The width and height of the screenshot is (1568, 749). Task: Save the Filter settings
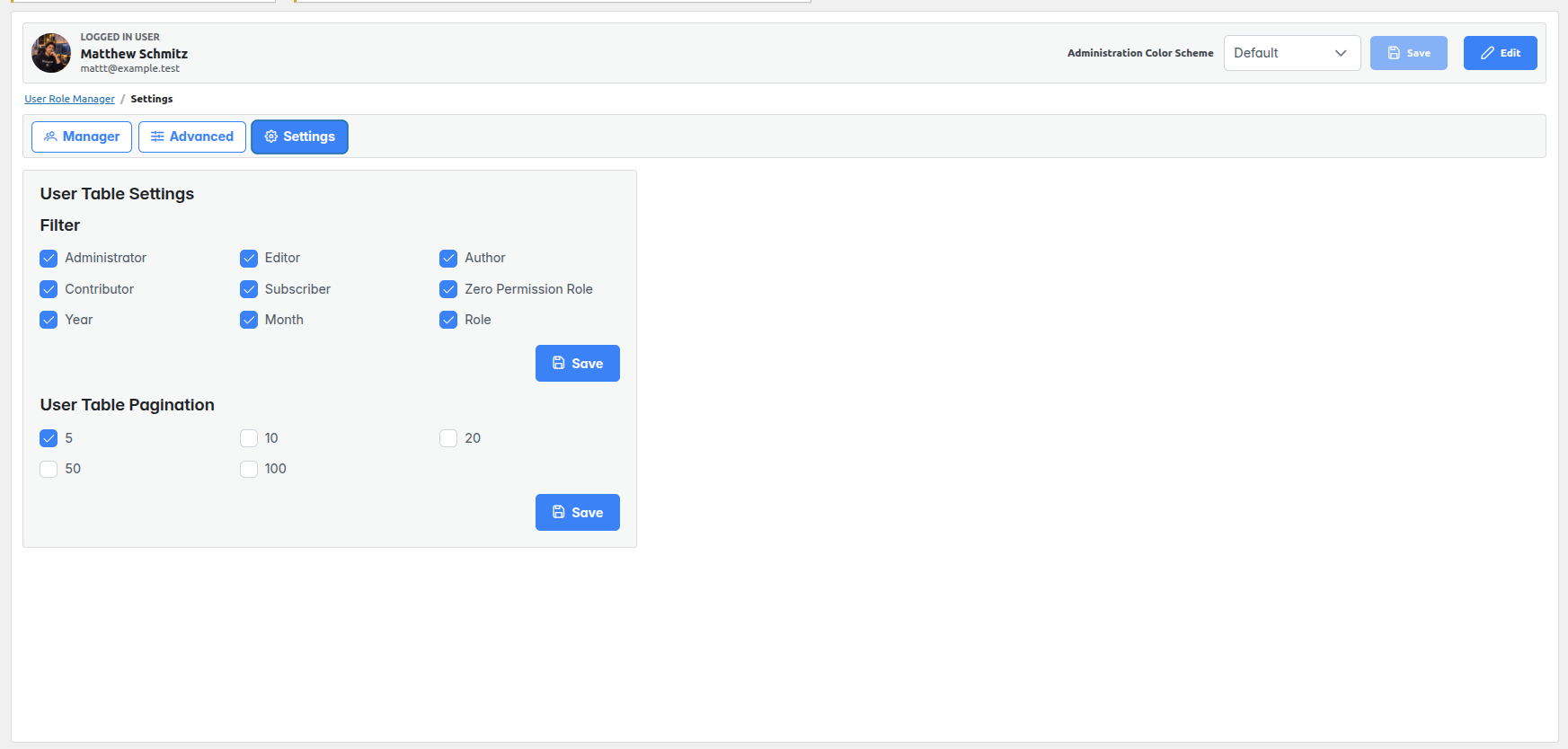click(578, 363)
